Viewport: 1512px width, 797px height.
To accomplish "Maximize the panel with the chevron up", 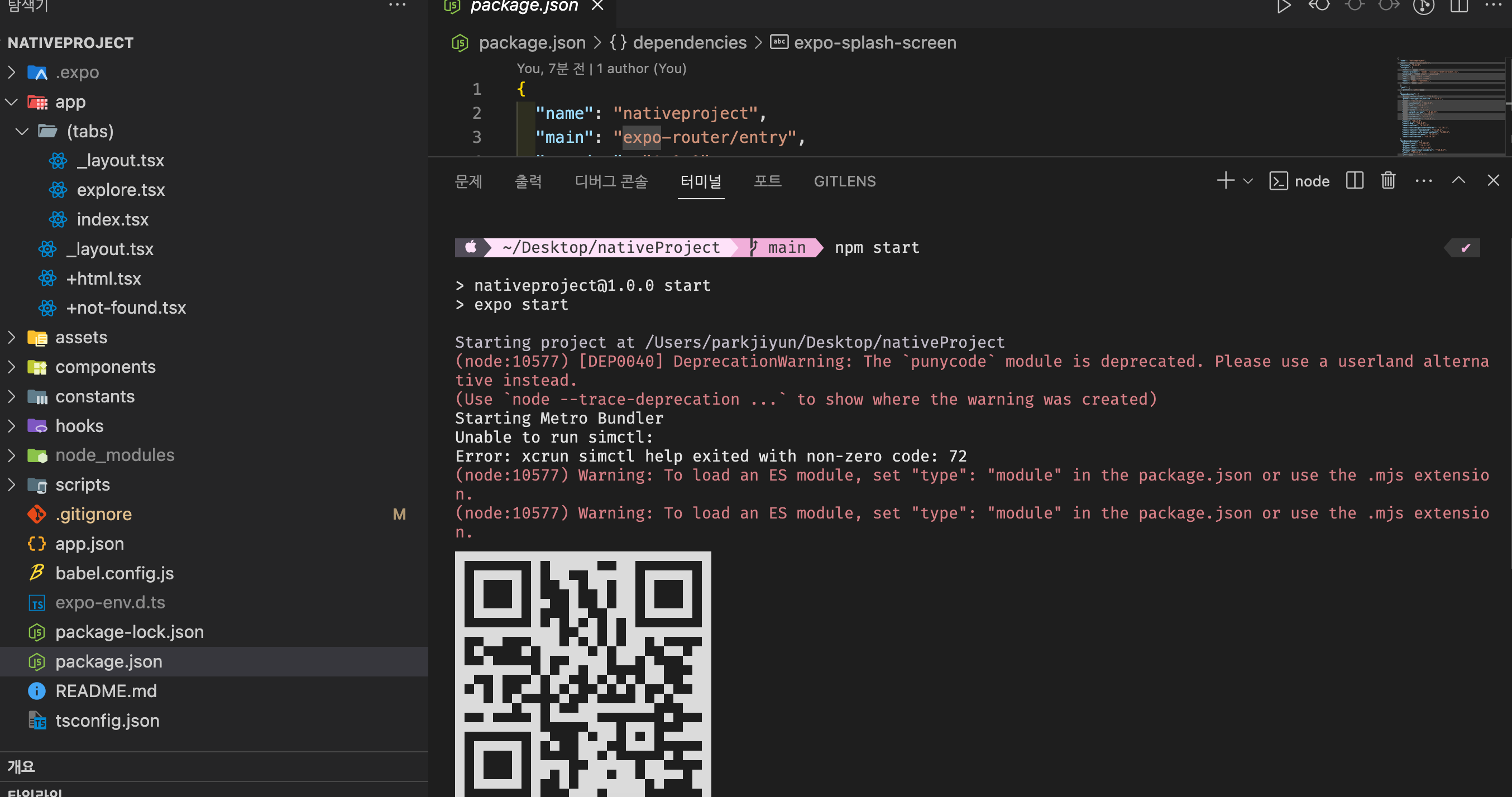I will pyautogui.click(x=1458, y=181).
